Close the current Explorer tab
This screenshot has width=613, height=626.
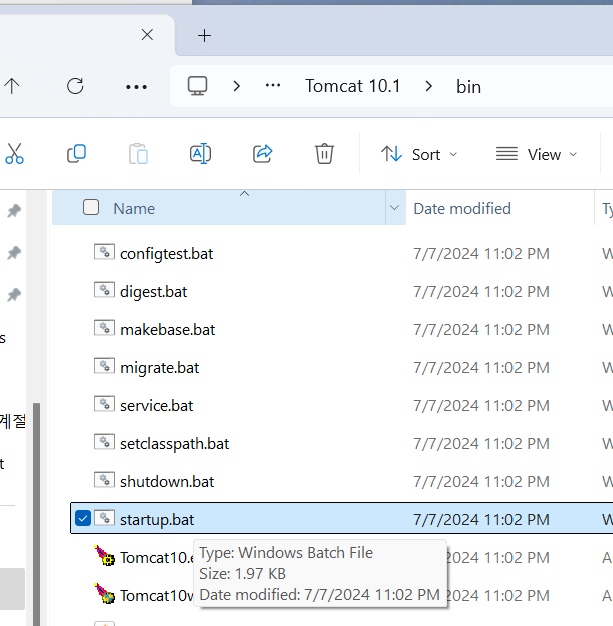point(147,35)
